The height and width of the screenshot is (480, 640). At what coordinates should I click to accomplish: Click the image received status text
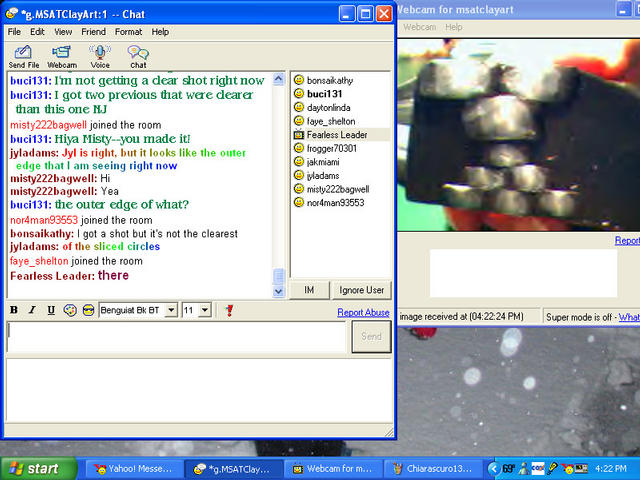pyautogui.click(x=461, y=317)
